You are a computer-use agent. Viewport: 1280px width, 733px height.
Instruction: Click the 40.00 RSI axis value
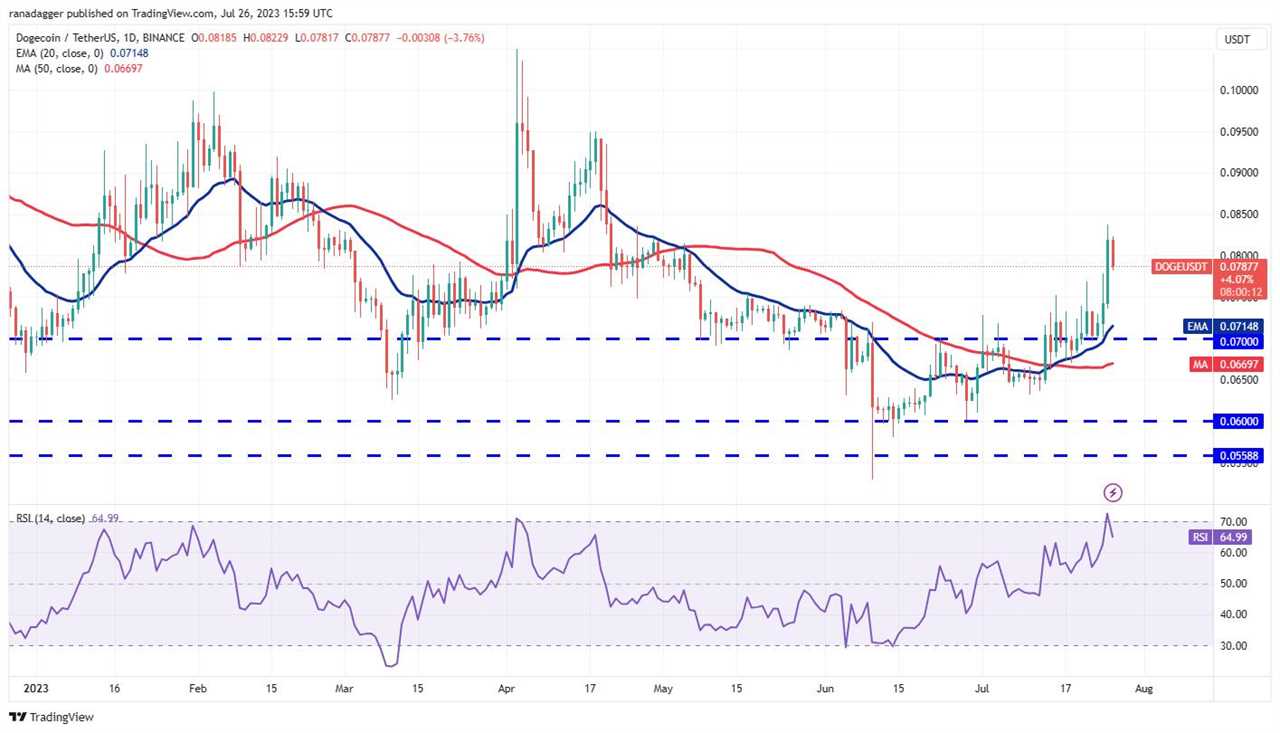pyautogui.click(x=1233, y=615)
